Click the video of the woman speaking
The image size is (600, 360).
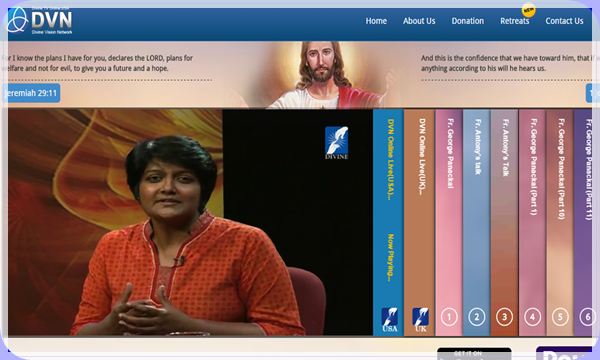[x=190, y=222]
